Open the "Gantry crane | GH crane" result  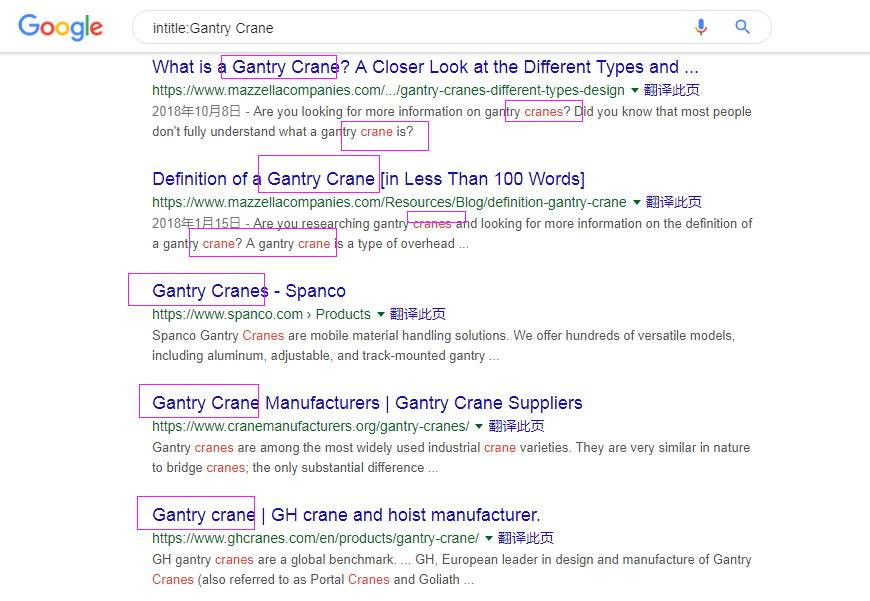(346, 515)
